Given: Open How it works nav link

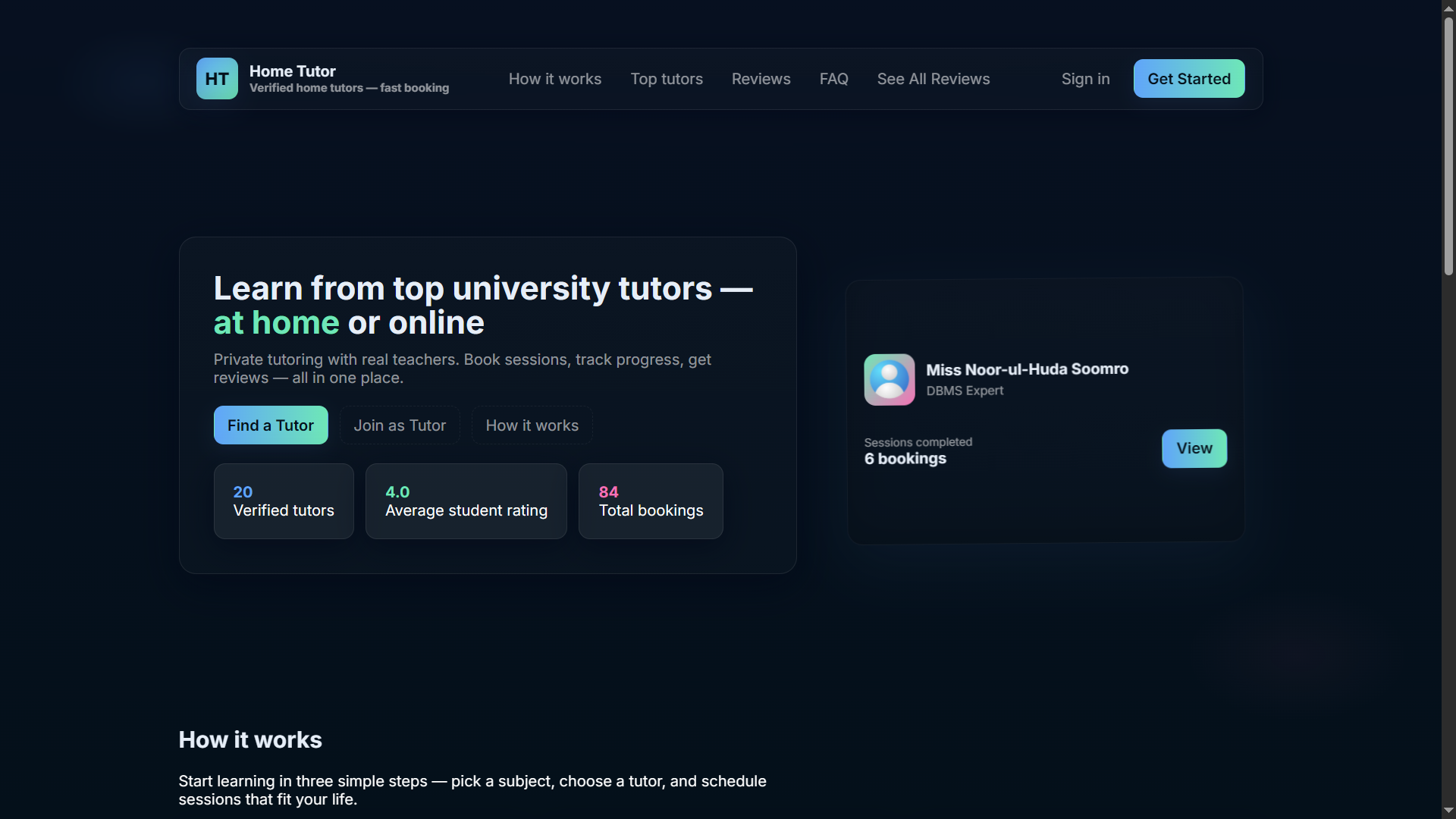Looking at the screenshot, I should [554, 79].
